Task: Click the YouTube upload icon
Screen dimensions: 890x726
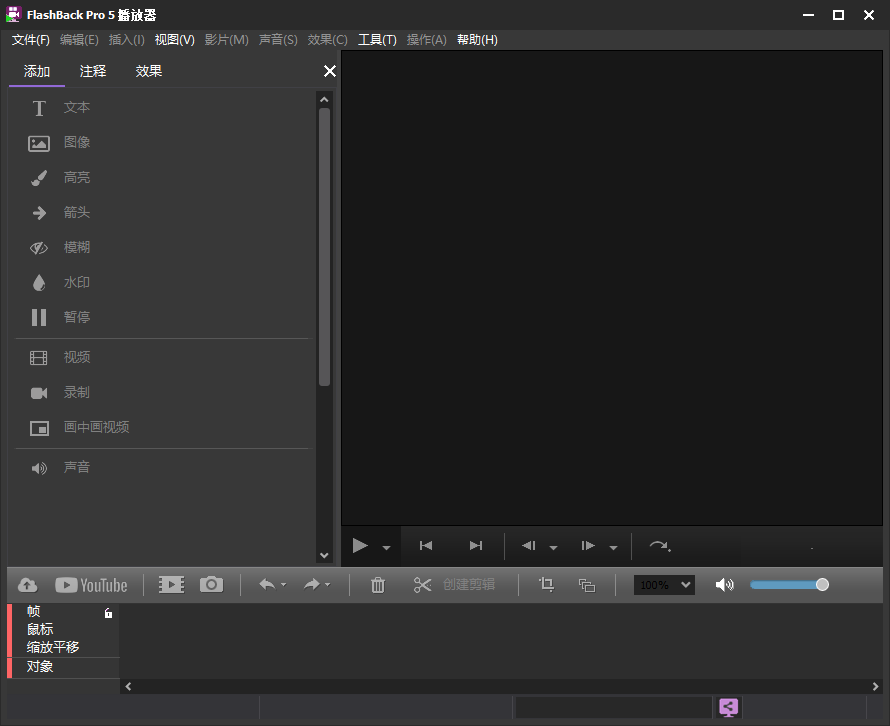Action: (91, 584)
